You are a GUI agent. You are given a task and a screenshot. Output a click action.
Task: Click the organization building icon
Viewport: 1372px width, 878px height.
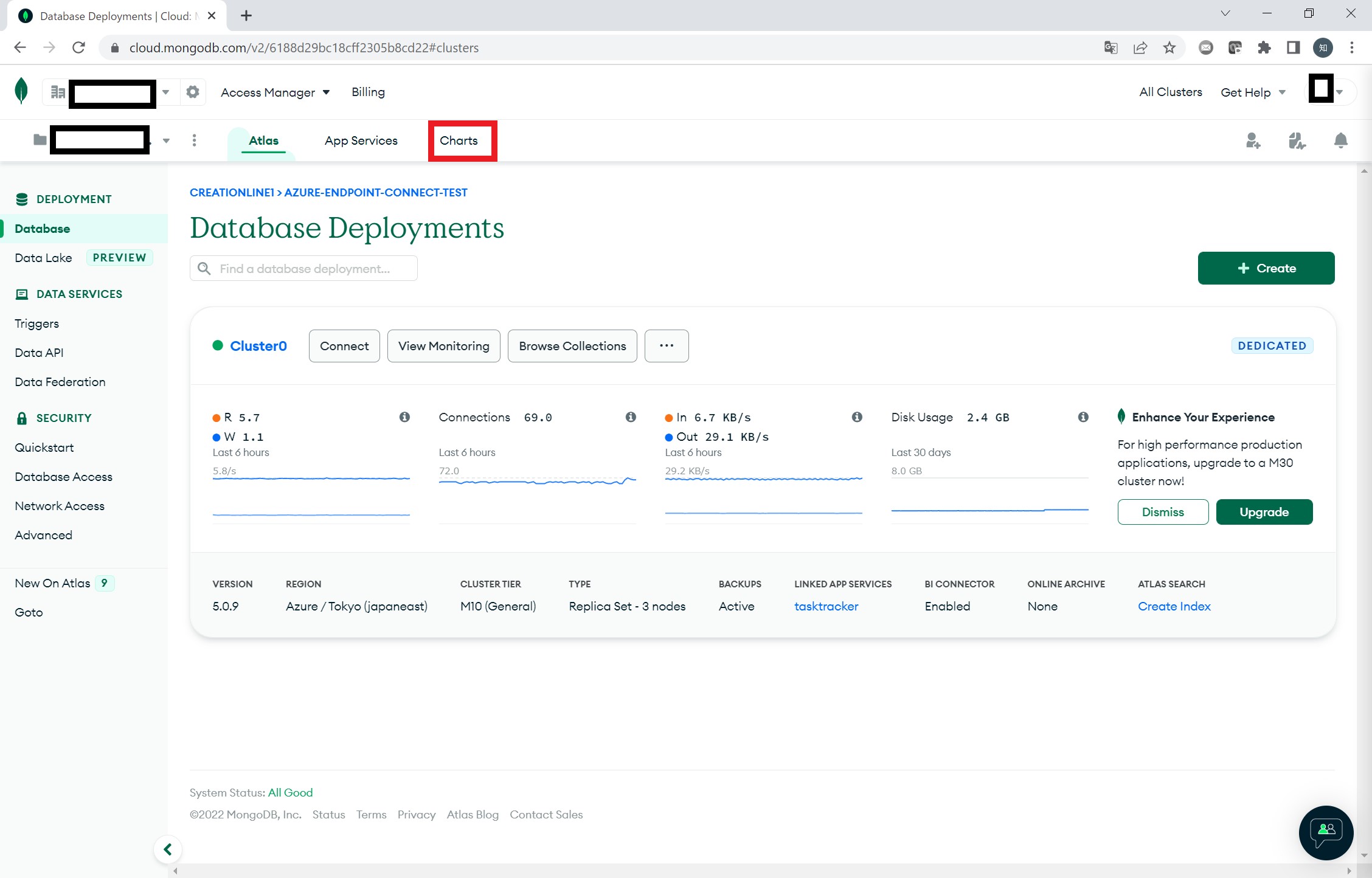(58, 92)
